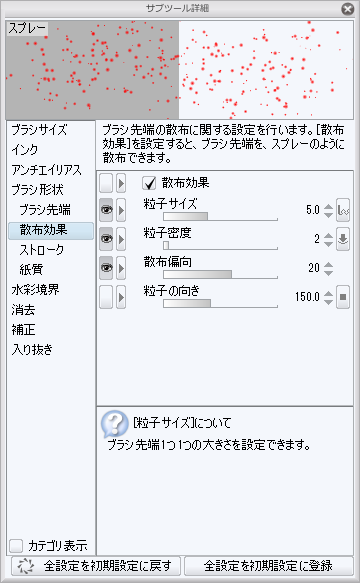Increase 粒子サイズ value with up arrow
Viewport: 360px width, 583px height.
[328, 206]
